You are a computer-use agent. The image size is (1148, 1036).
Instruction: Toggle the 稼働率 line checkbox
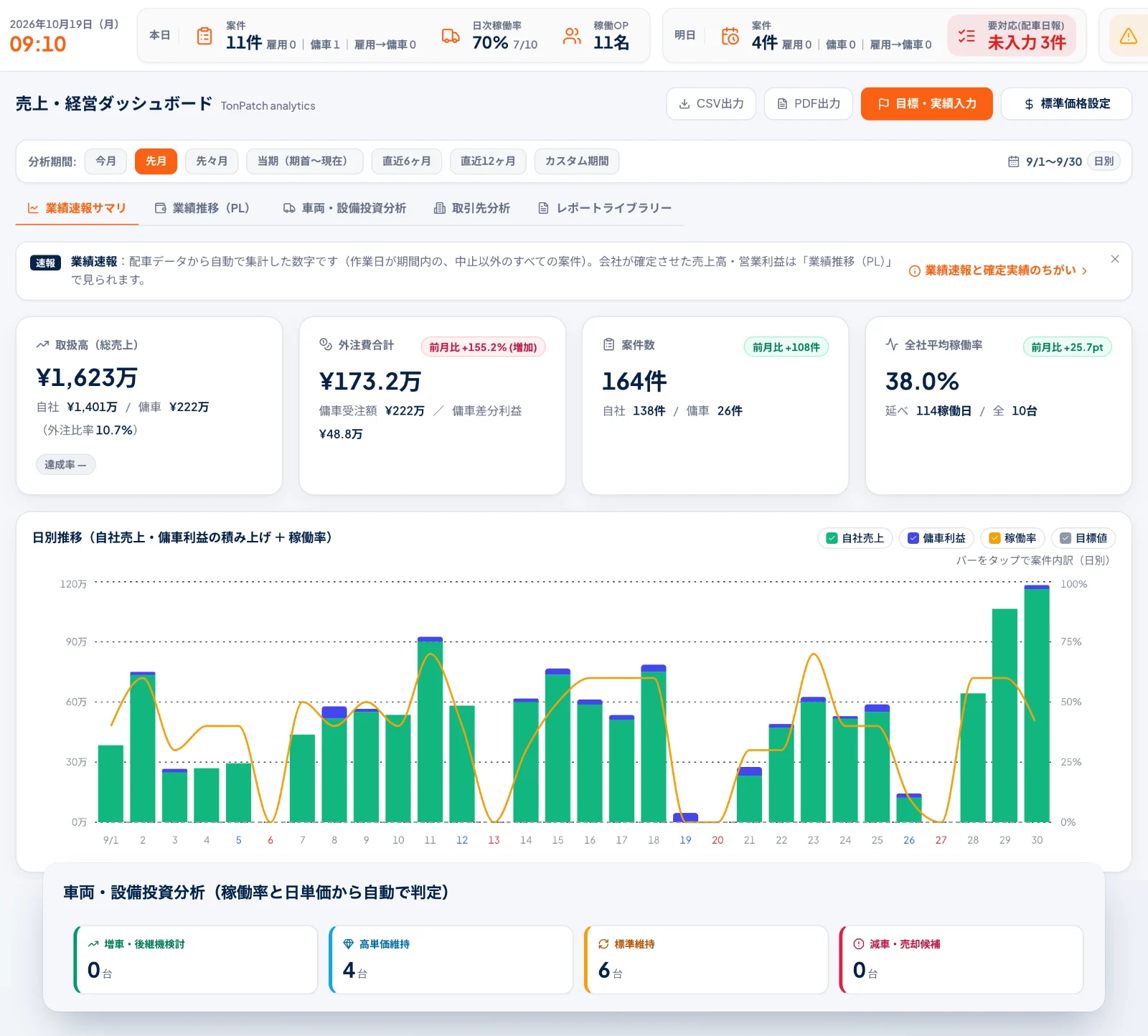(994, 538)
